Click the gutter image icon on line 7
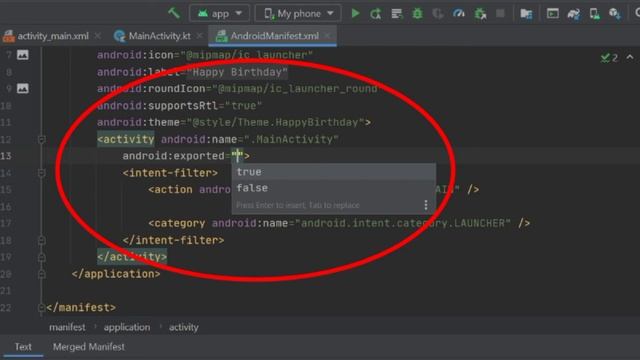Image resolution: width=640 pixels, height=360 pixels. tap(23, 55)
